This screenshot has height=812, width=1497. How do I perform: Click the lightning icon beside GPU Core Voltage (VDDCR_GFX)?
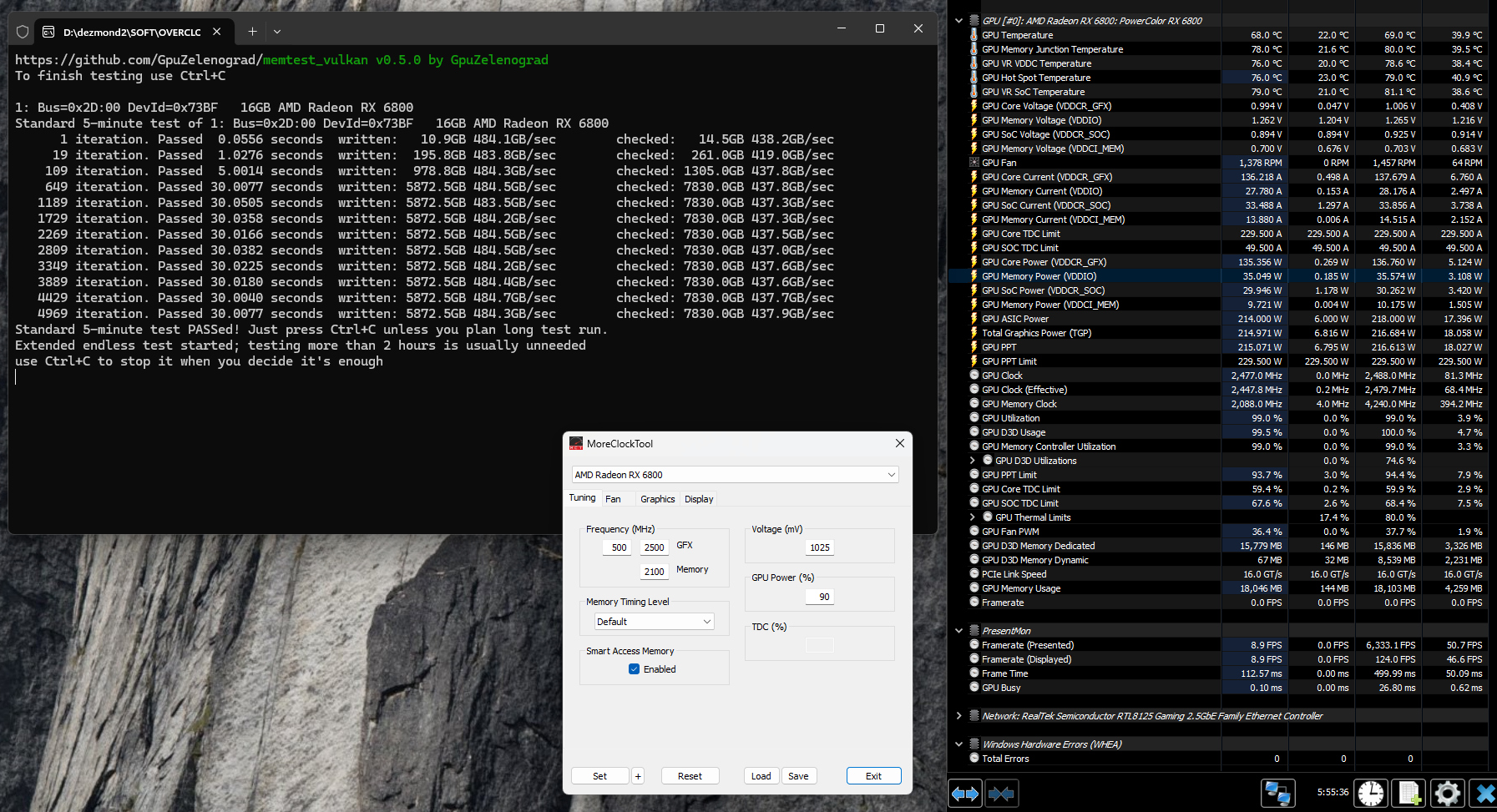click(x=974, y=106)
